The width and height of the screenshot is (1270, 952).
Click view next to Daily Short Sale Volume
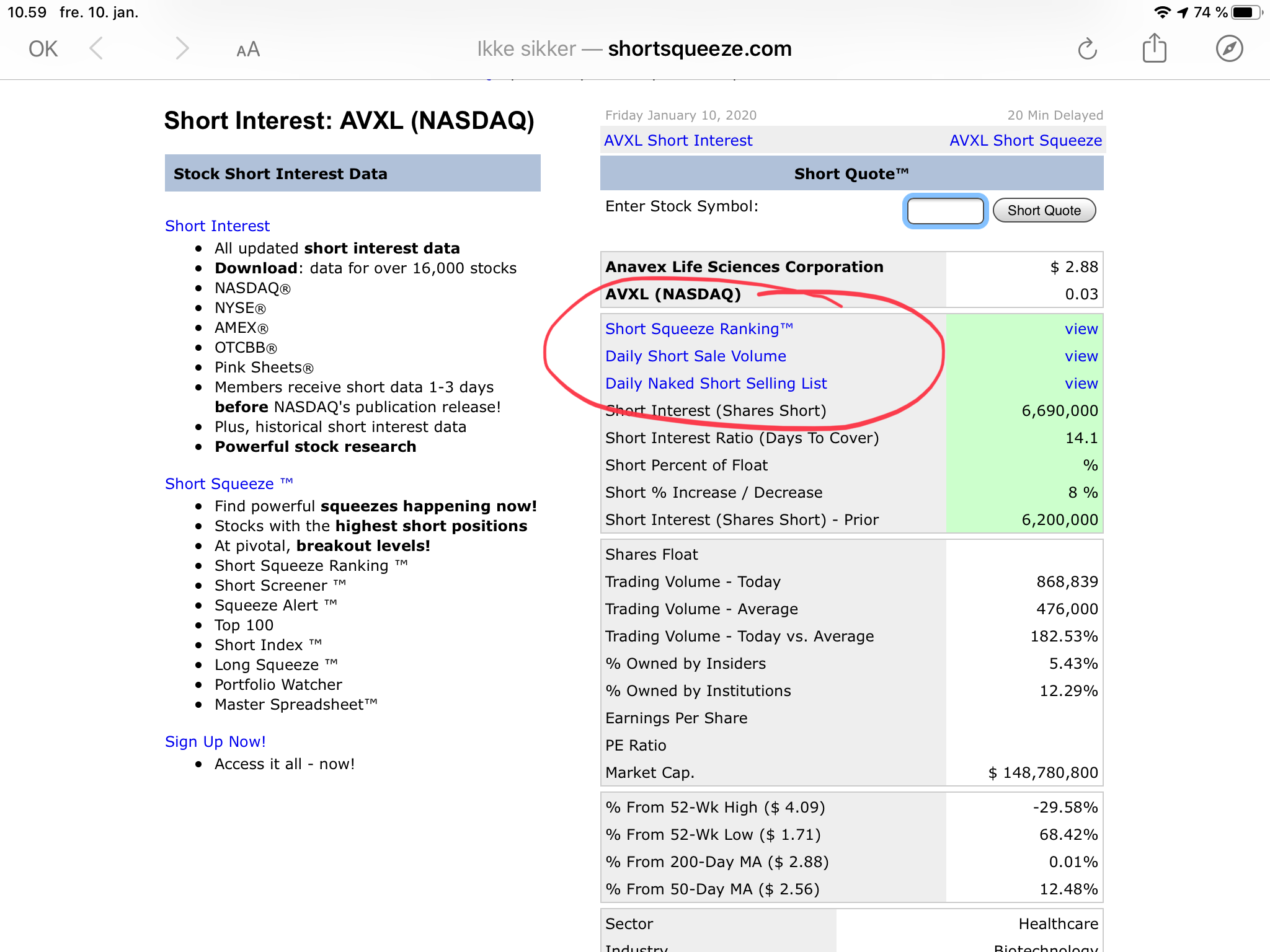click(1081, 356)
